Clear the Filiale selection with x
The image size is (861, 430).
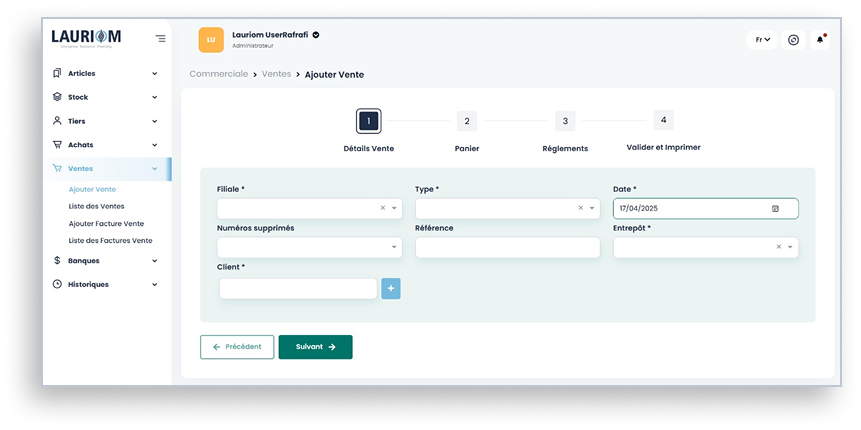click(x=383, y=208)
